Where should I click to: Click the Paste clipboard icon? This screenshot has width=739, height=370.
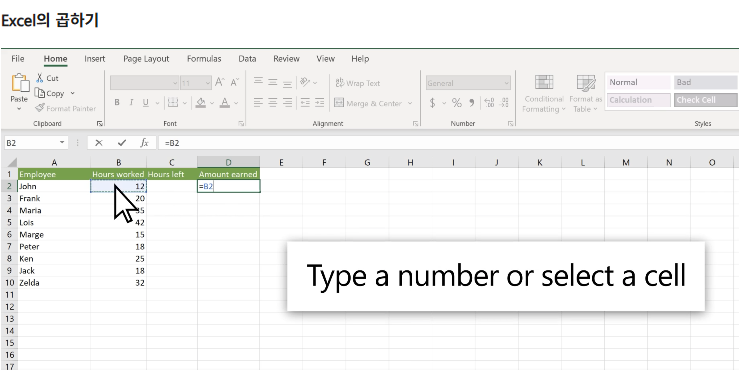click(20, 83)
